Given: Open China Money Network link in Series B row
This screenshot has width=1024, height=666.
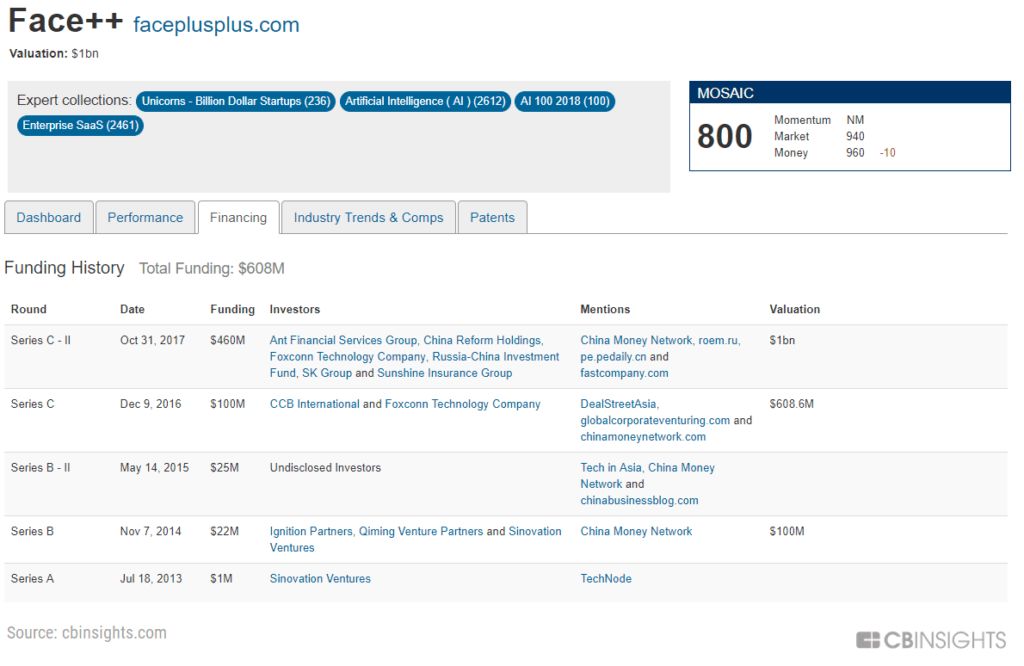Looking at the screenshot, I should tap(636, 531).
